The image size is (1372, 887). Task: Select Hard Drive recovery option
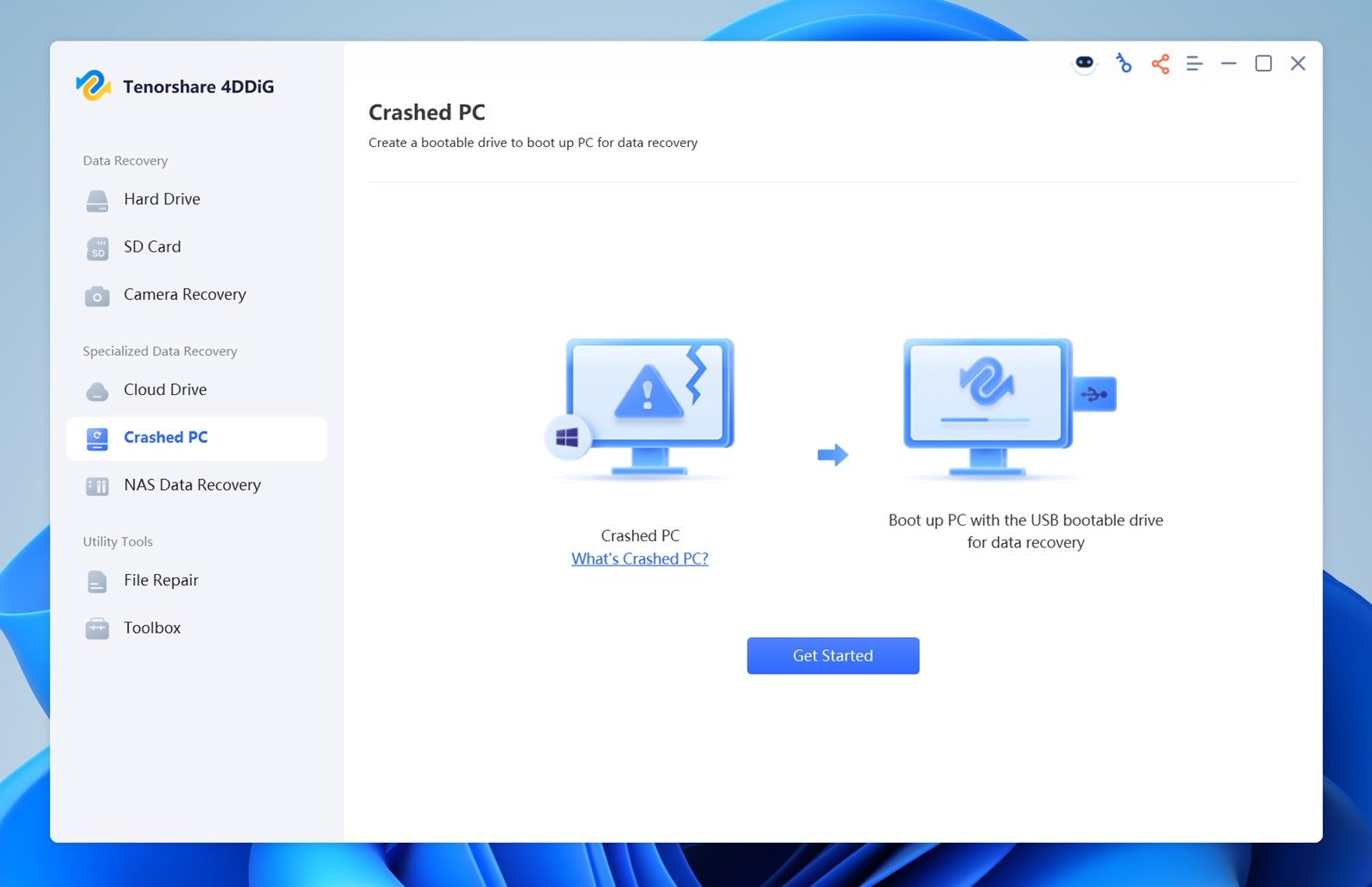coord(197,200)
